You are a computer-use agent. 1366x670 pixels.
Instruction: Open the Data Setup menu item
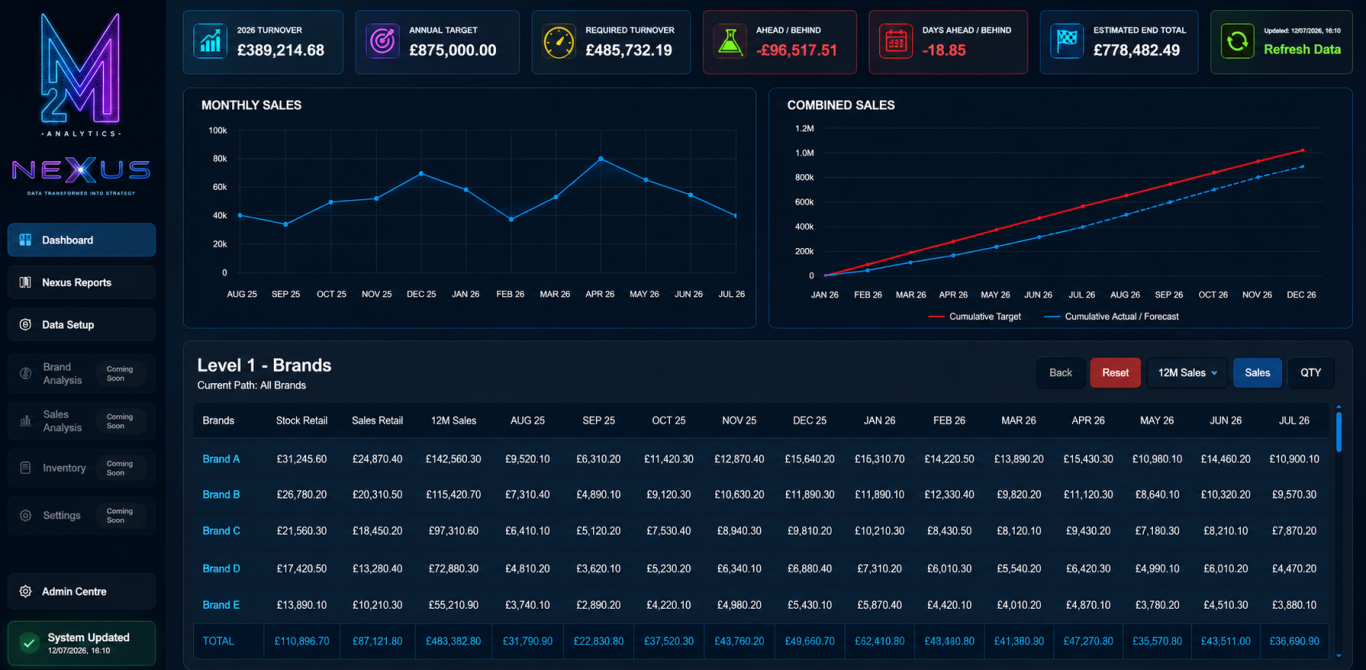(x=81, y=325)
